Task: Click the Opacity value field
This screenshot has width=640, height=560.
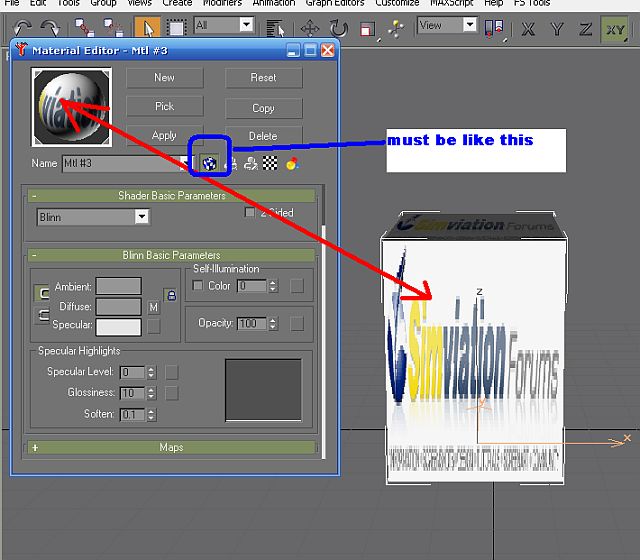Action: tap(252, 324)
